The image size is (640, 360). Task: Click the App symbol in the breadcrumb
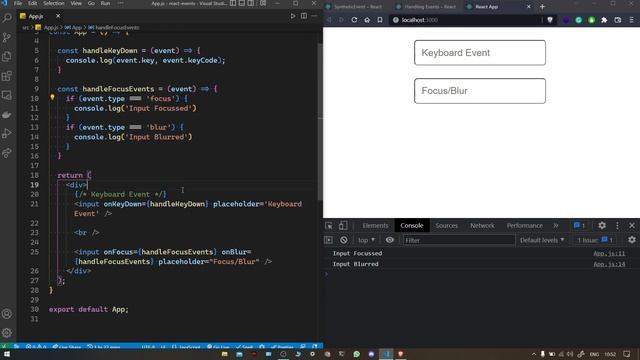pos(76,27)
